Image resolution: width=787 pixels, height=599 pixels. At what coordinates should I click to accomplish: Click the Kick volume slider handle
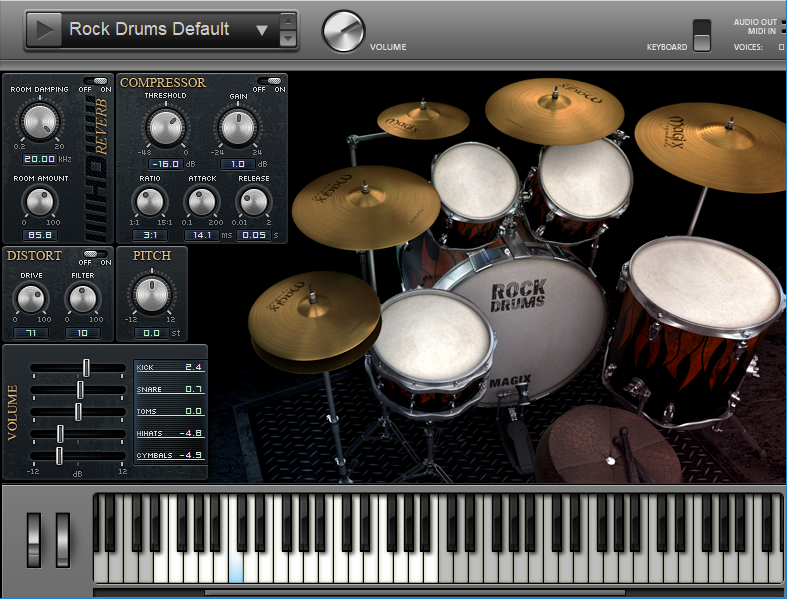click(x=86, y=368)
